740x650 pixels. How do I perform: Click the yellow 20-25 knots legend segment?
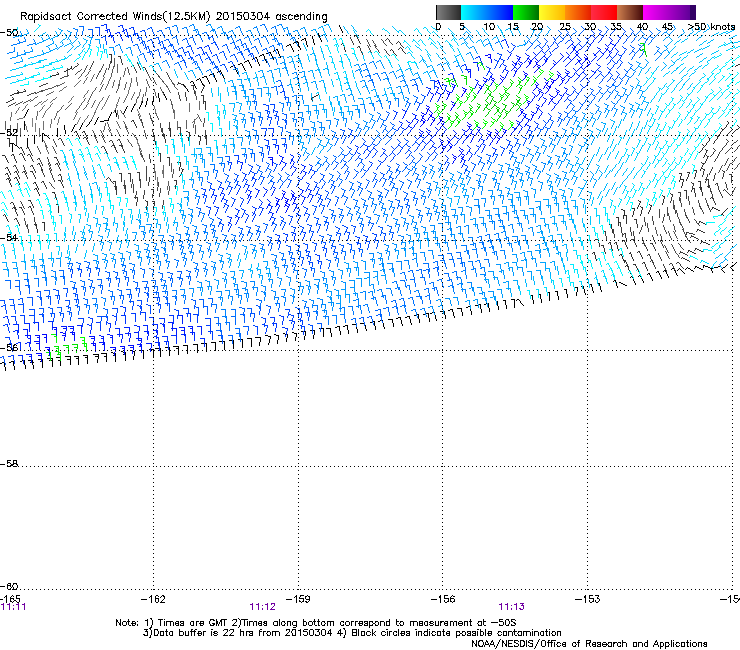coord(552,12)
